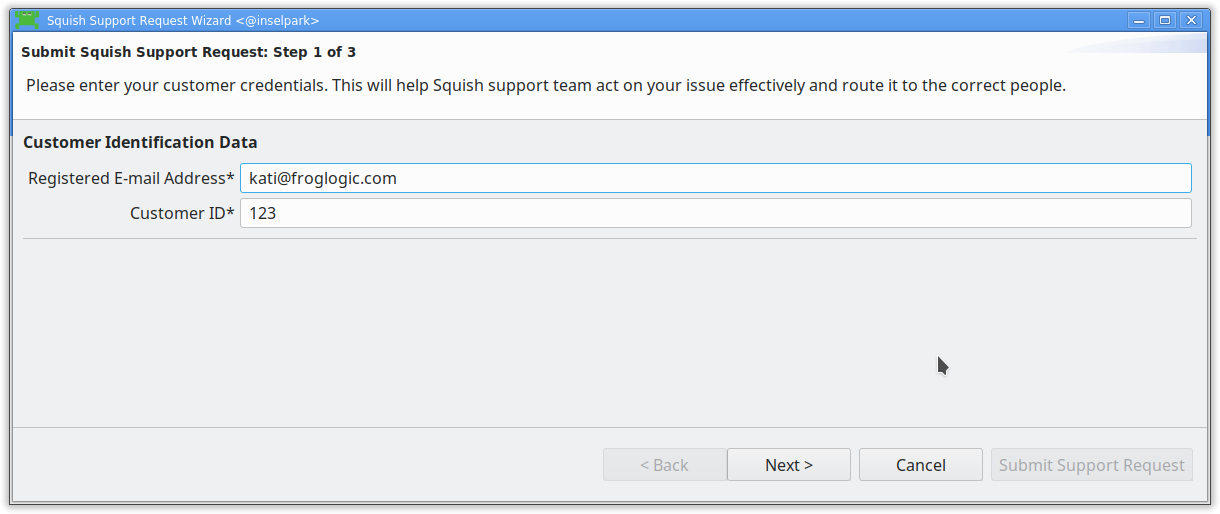
Task: Click the decorative swoosh in header corner
Action: pos(1140,47)
